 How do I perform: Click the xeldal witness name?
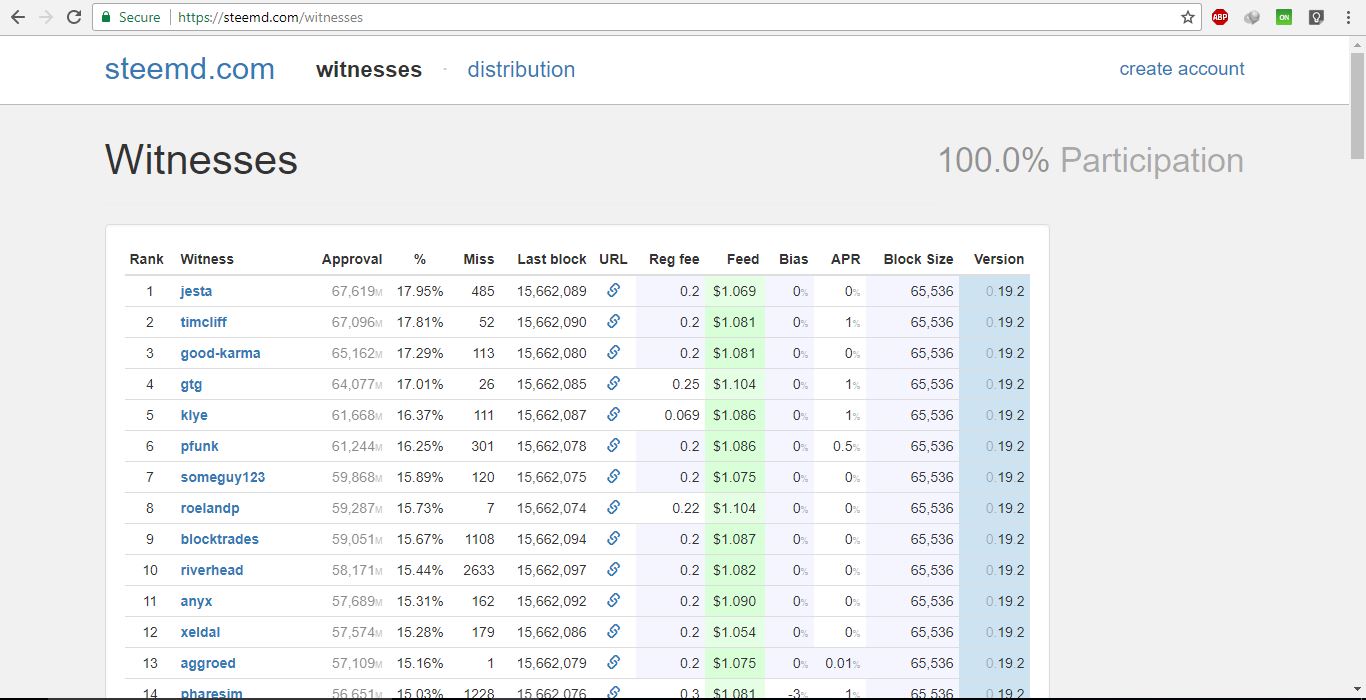(x=200, y=633)
